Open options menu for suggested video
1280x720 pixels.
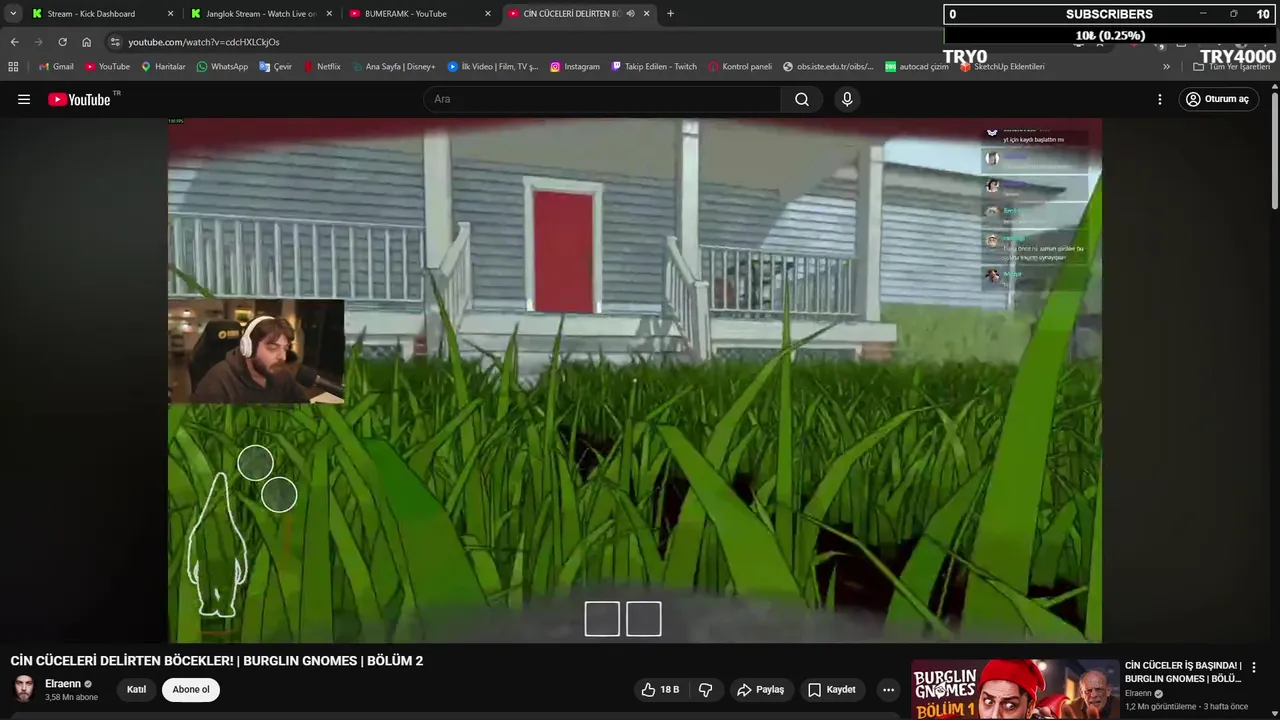(1253, 667)
